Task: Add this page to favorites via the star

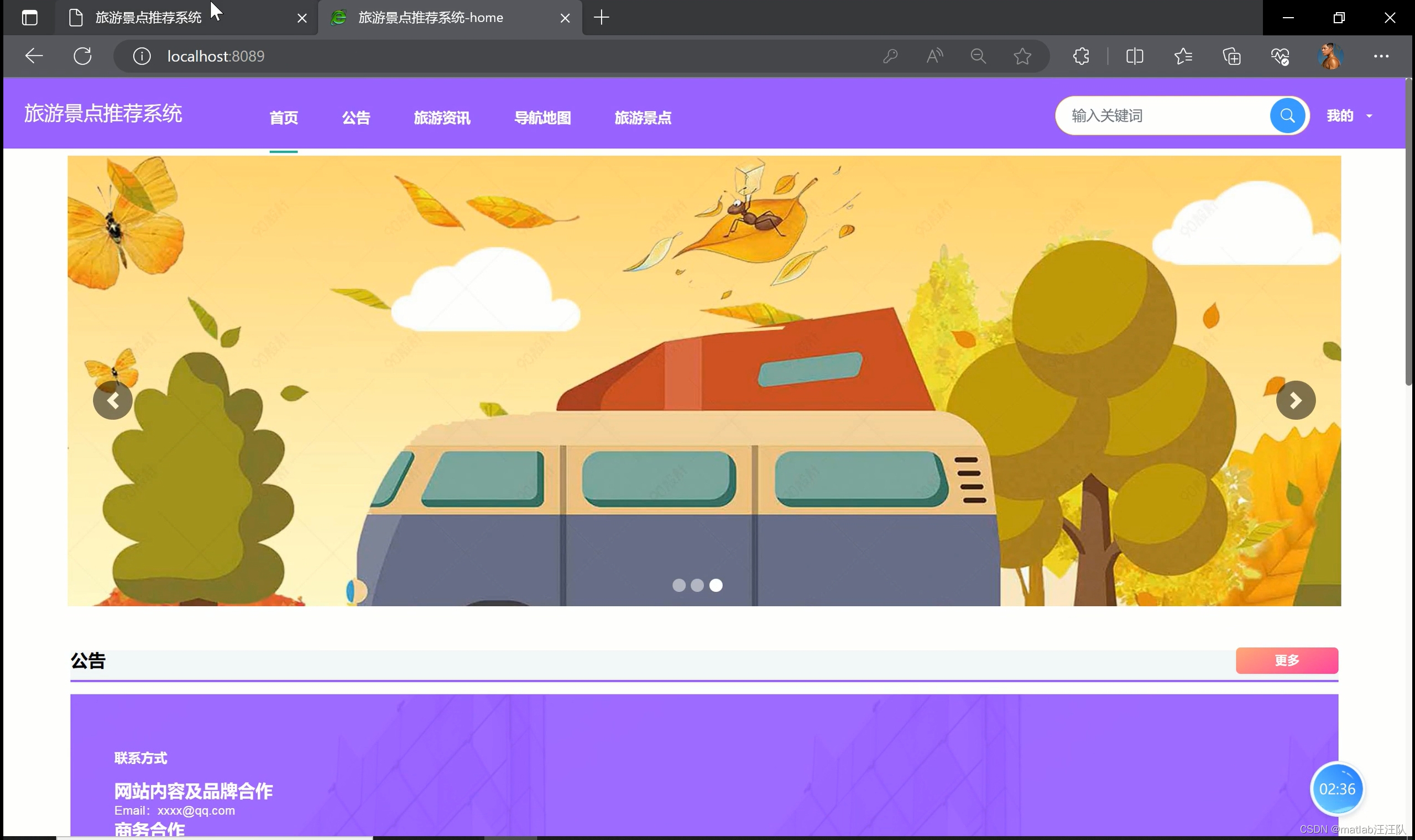Action: [x=1022, y=56]
